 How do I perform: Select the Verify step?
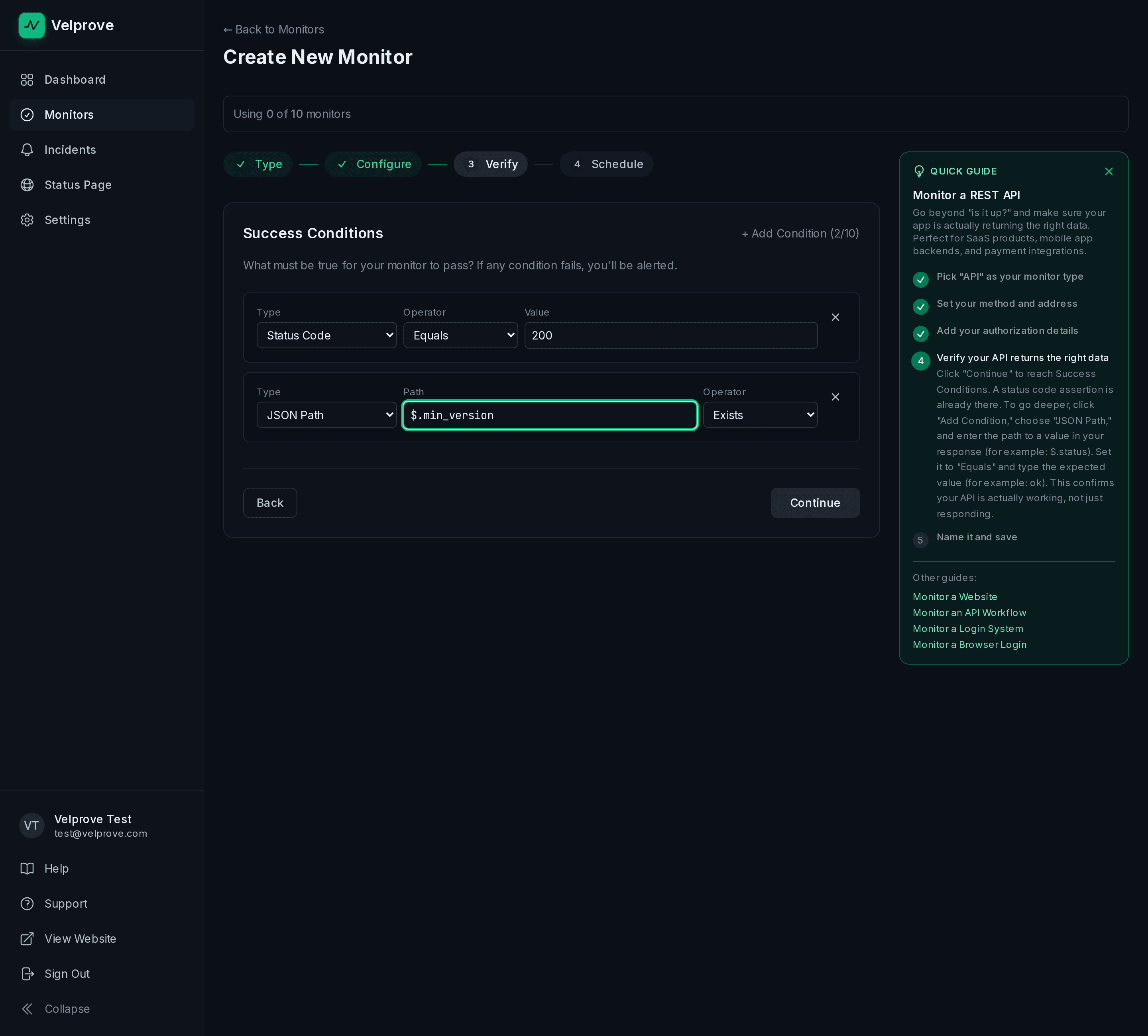click(491, 165)
